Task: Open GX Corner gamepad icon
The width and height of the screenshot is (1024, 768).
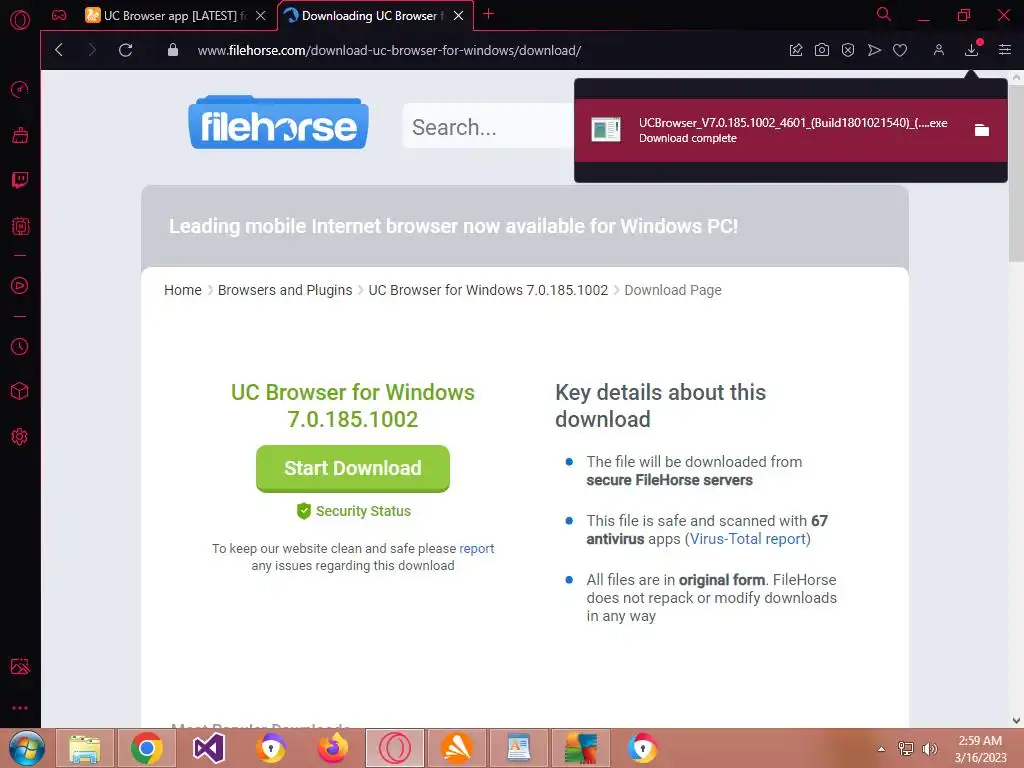Action: click(59, 15)
